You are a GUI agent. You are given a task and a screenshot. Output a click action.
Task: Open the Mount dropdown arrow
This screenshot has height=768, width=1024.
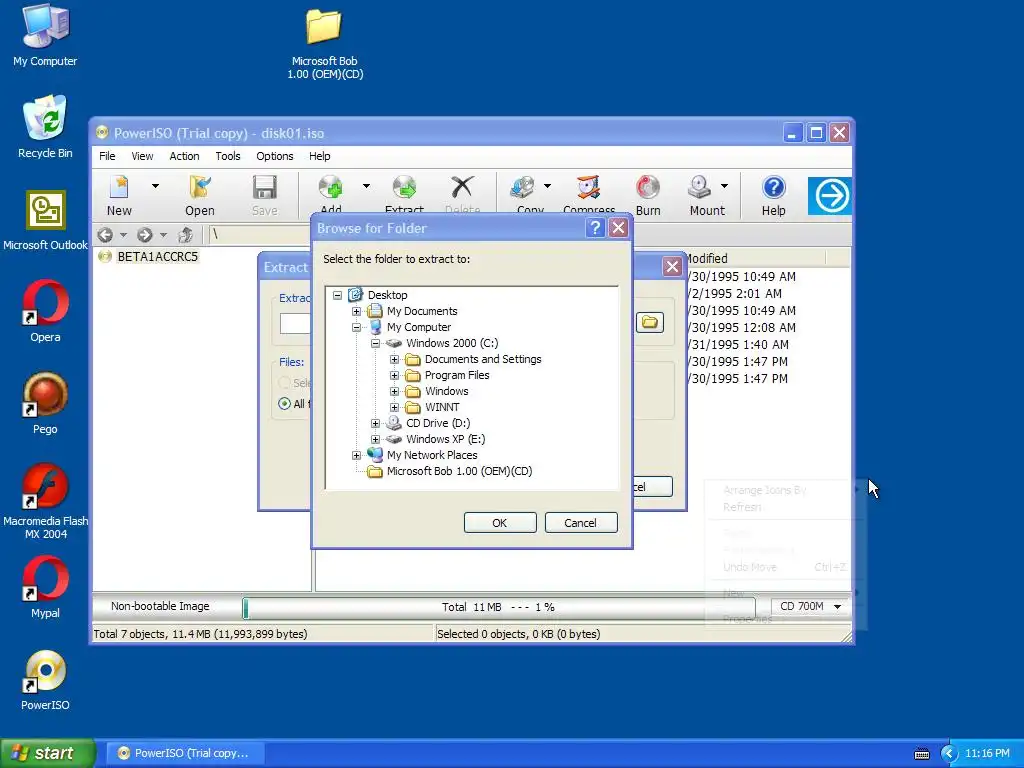pyautogui.click(x=724, y=186)
